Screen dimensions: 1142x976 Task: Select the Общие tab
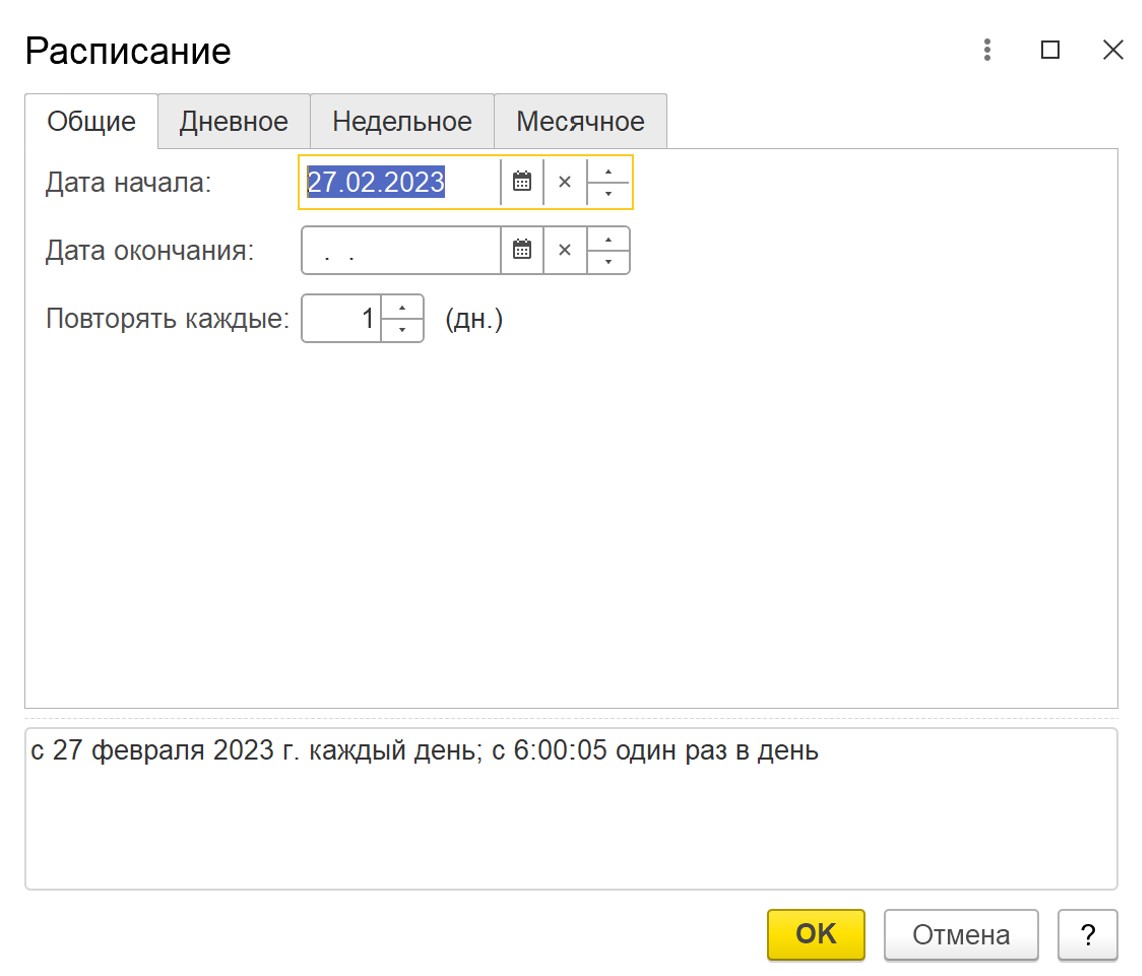[x=90, y=121]
